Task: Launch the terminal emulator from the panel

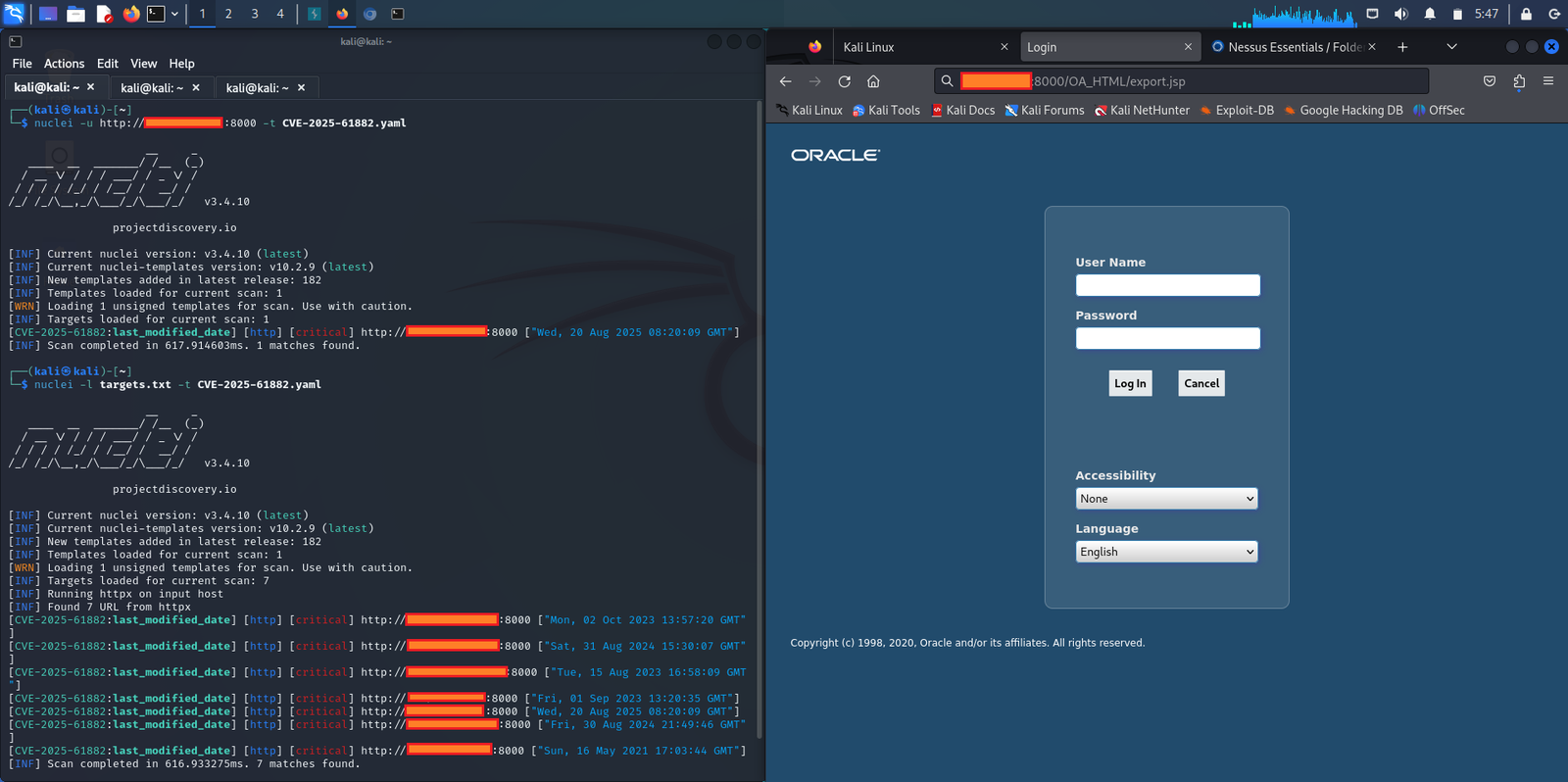Action: click(156, 14)
